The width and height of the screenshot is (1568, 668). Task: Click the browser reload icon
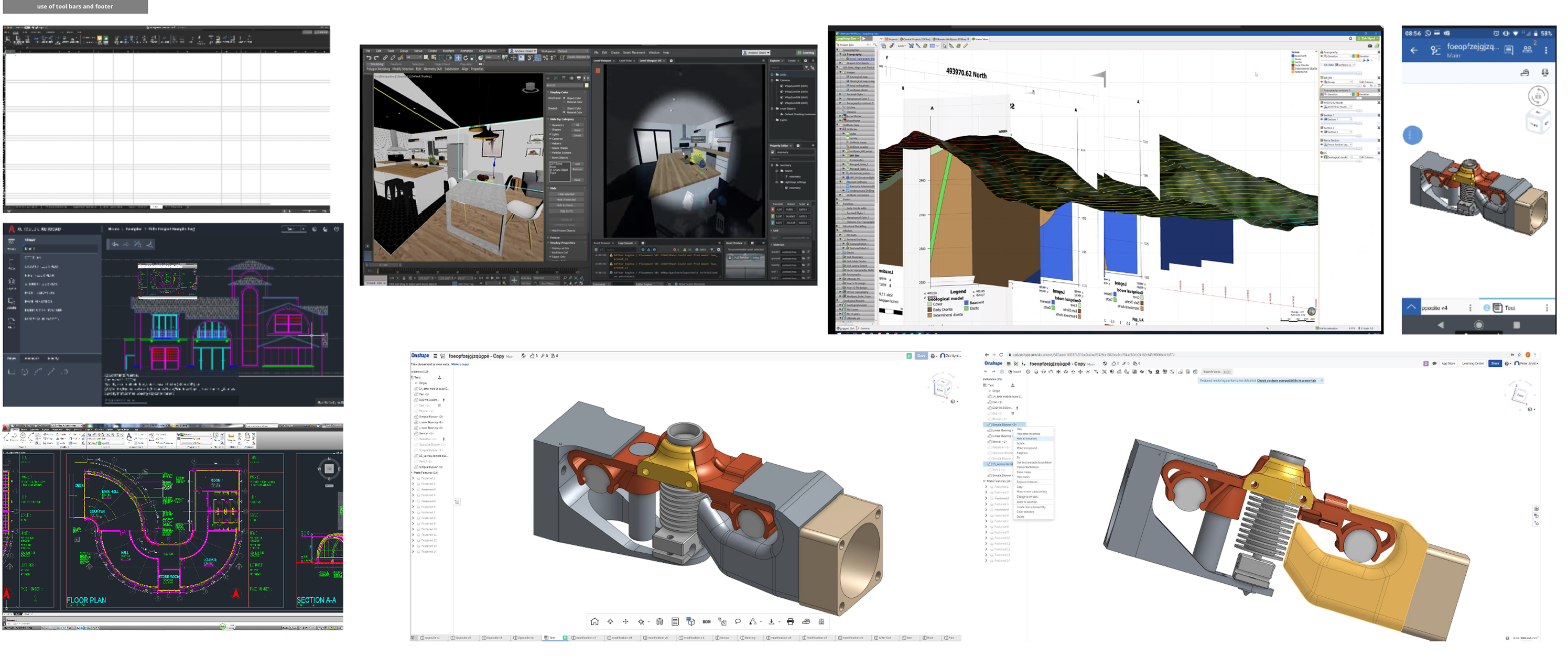click(x=1001, y=355)
